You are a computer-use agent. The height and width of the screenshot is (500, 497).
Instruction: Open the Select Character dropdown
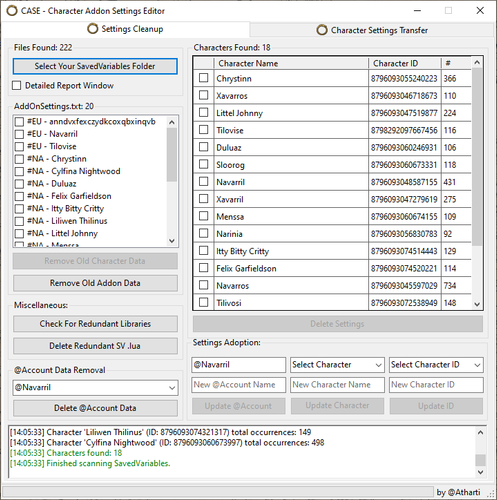337,365
